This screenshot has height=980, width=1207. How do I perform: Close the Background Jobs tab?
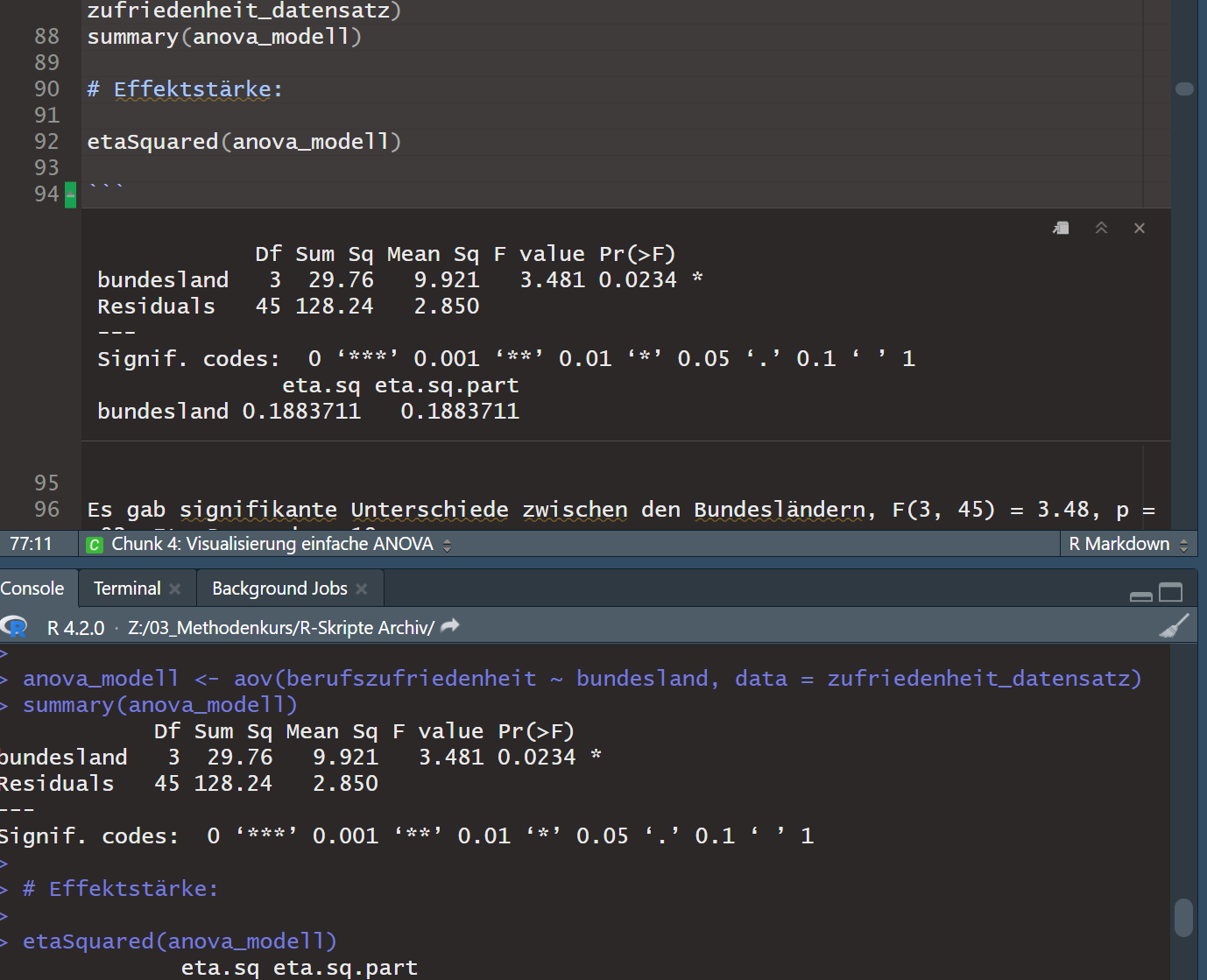362,589
